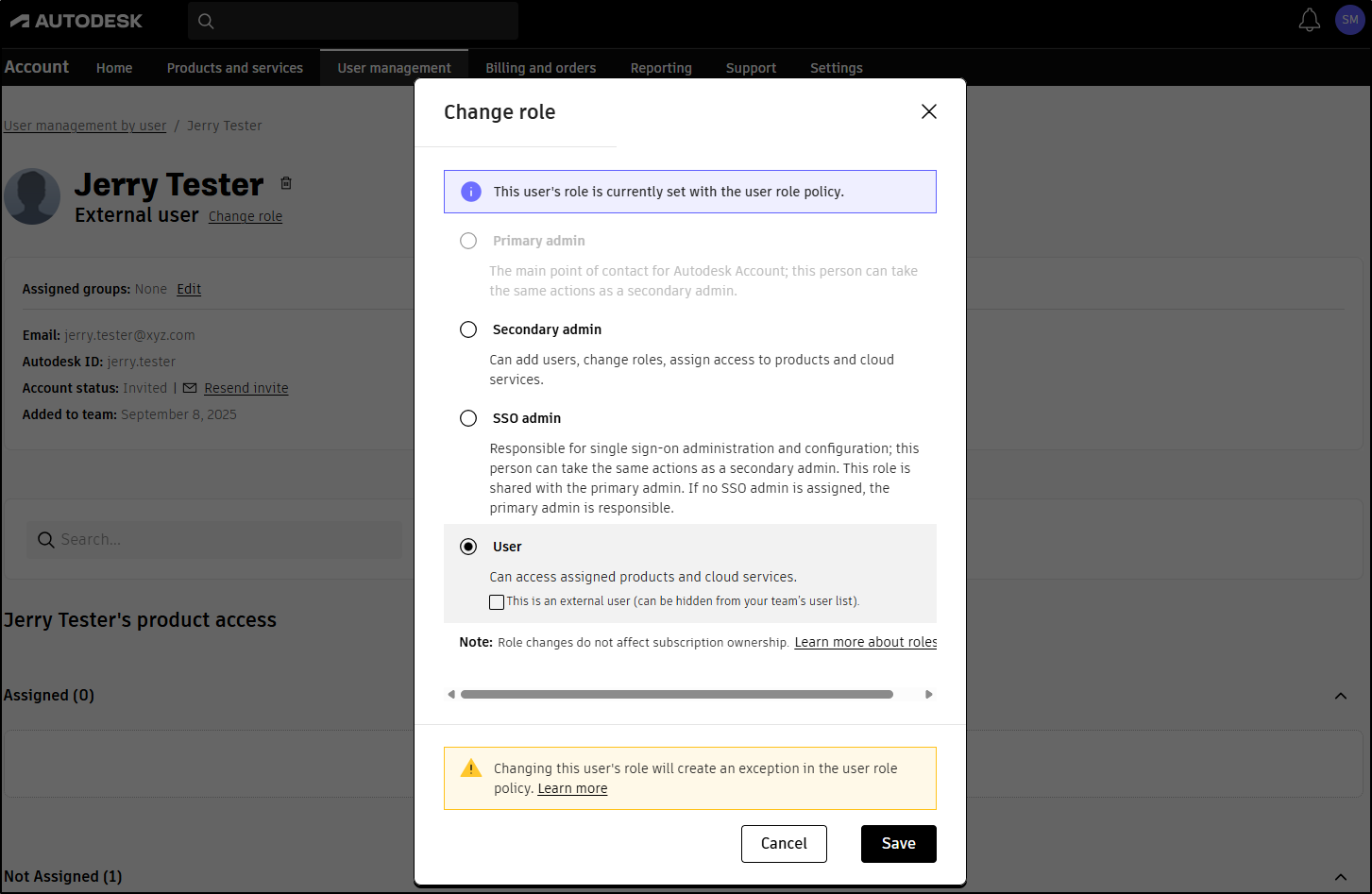Click the dialog horizontal scrollbar thumb
1372x894 pixels.
[x=676, y=694]
